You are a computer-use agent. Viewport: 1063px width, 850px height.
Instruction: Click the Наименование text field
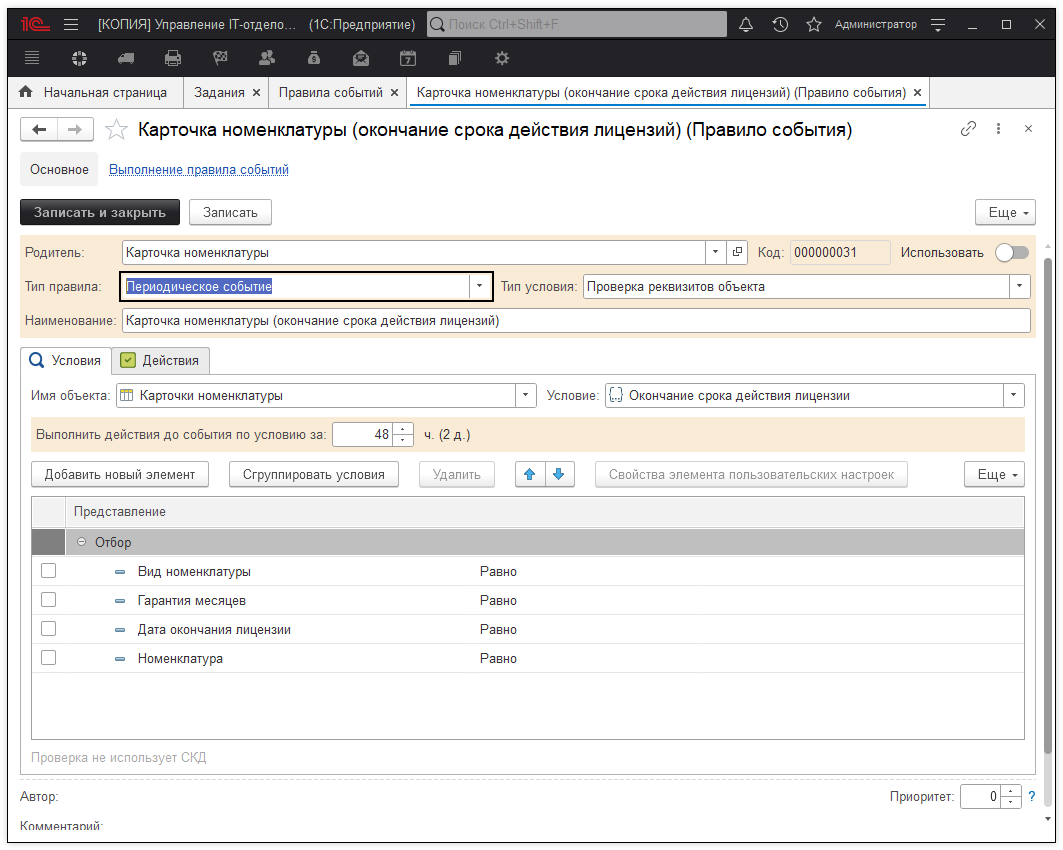point(575,321)
